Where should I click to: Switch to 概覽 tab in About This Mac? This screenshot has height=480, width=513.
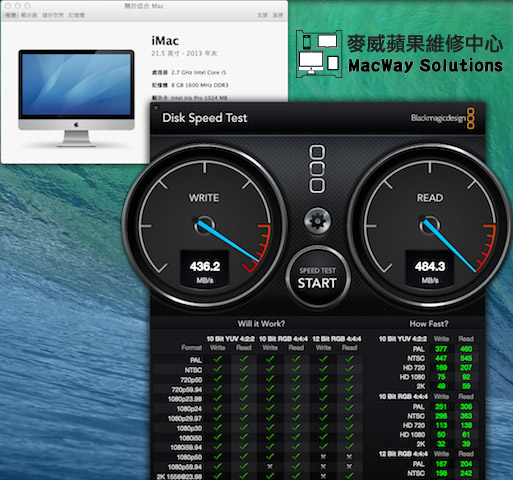10,15
